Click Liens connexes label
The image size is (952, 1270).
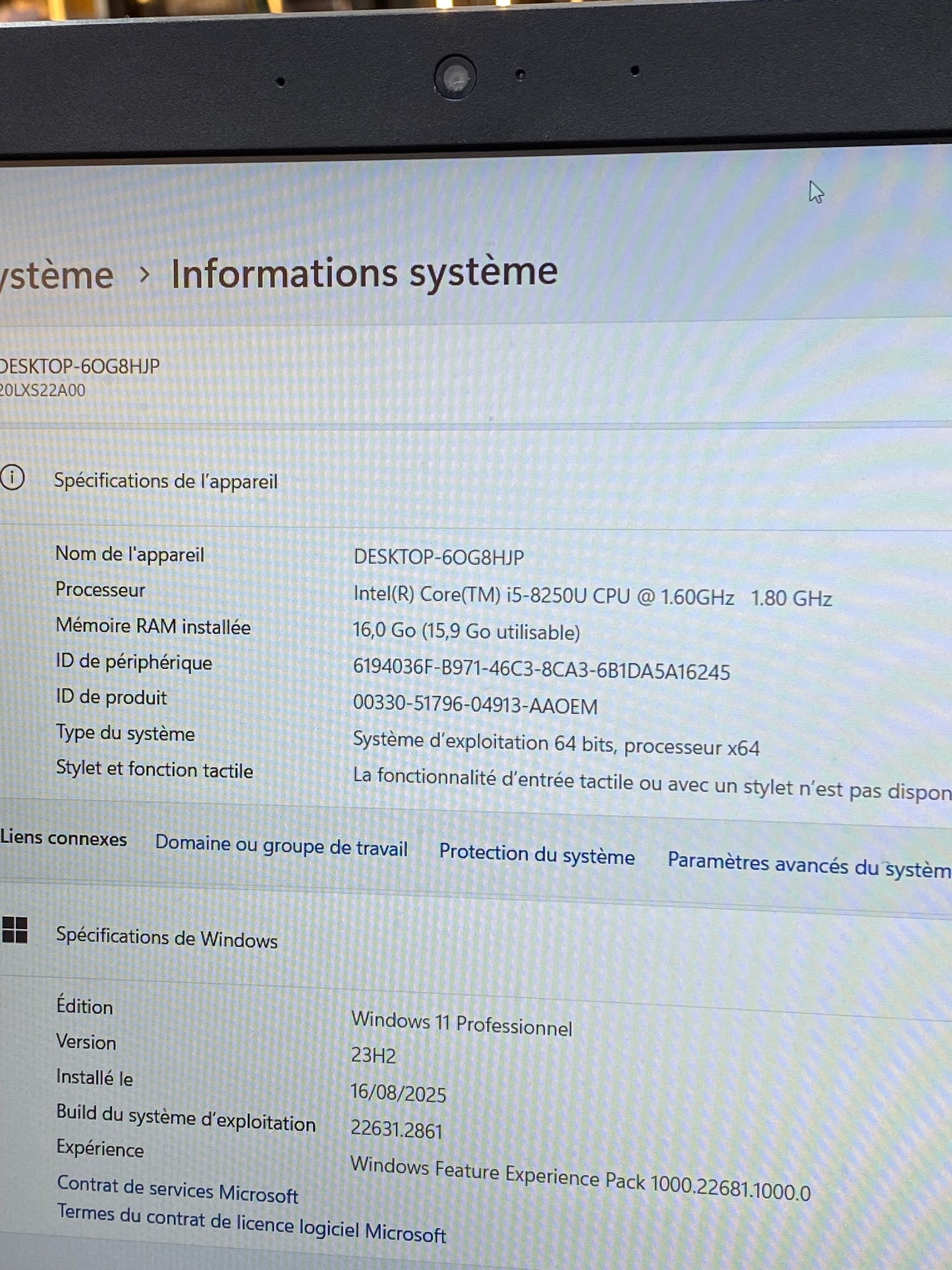click(63, 838)
